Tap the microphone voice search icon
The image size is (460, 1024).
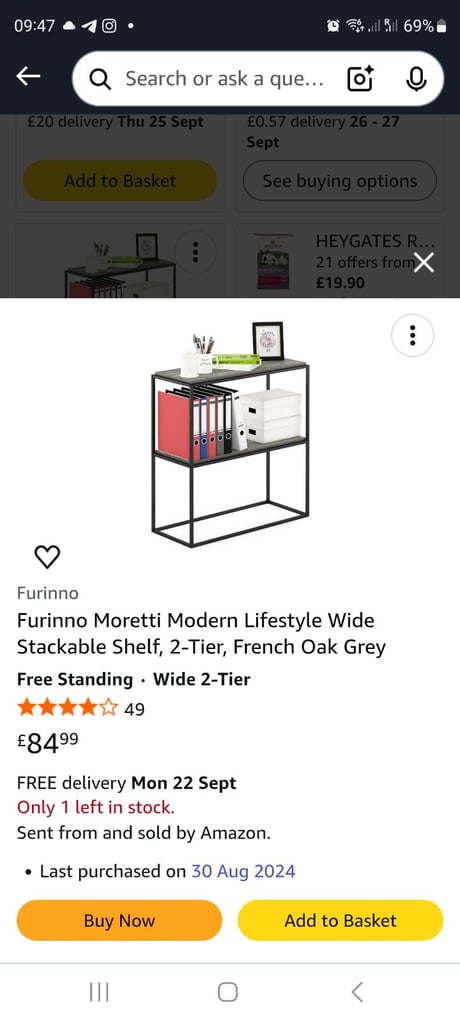[x=416, y=78]
